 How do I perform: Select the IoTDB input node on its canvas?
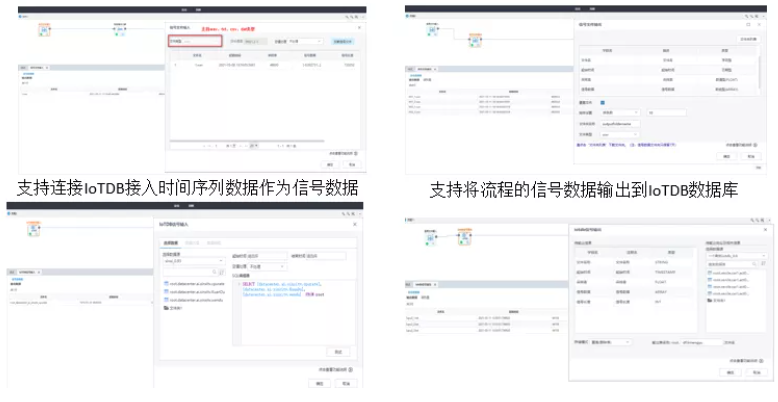(x=33, y=229)
